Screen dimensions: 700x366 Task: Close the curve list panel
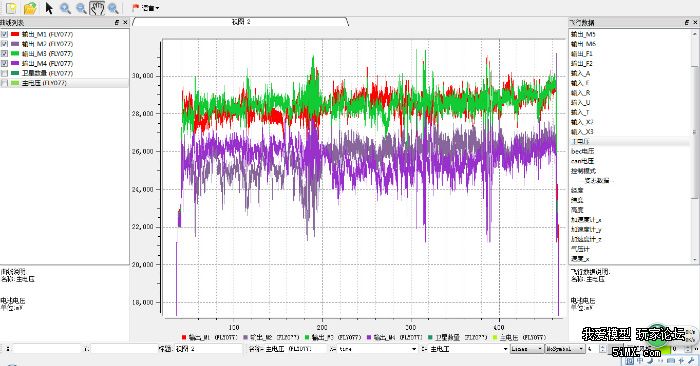tap(125, 22)
